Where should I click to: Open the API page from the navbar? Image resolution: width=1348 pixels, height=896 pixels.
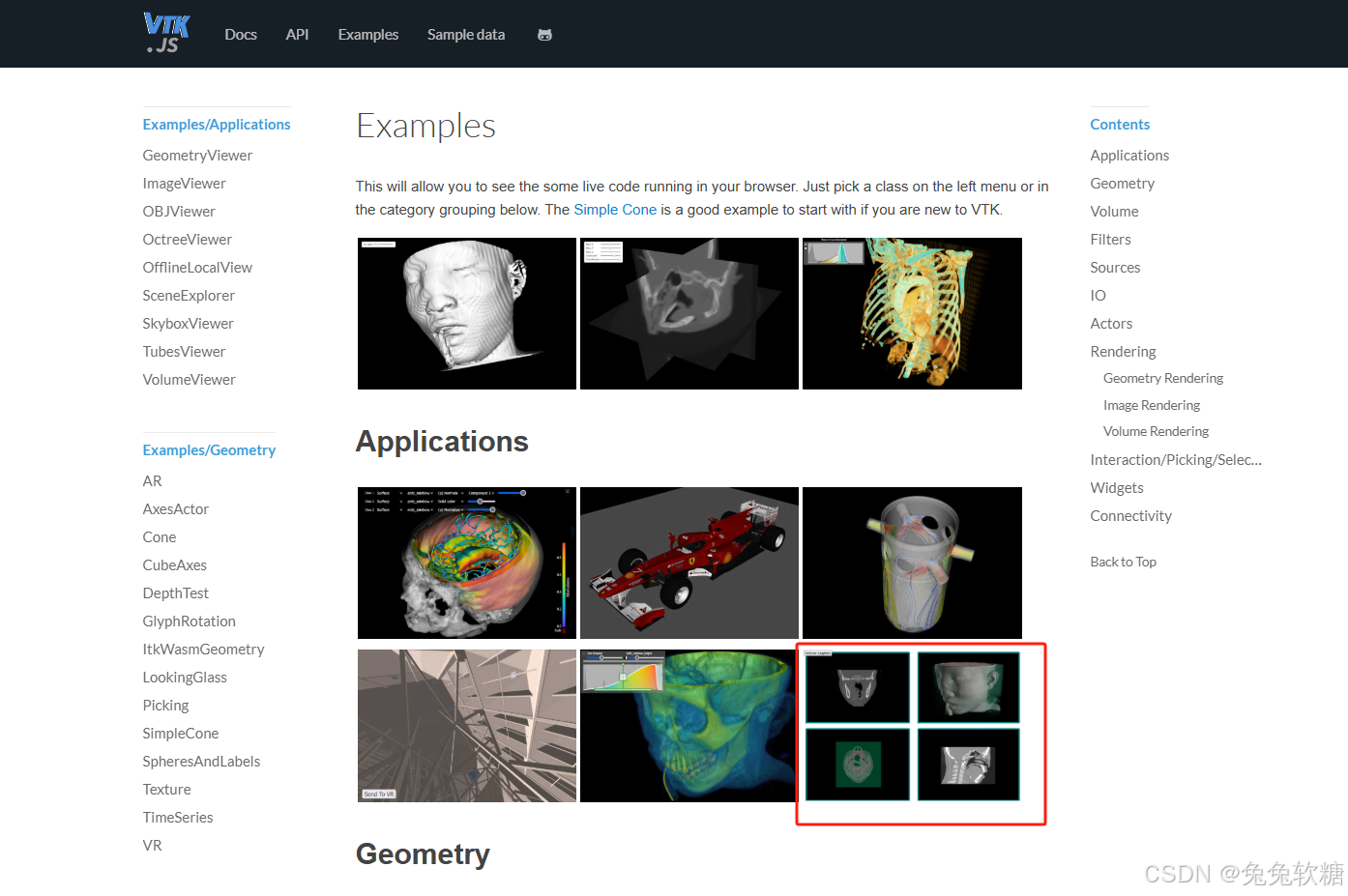pyautogui.click(x=297, y=35)
